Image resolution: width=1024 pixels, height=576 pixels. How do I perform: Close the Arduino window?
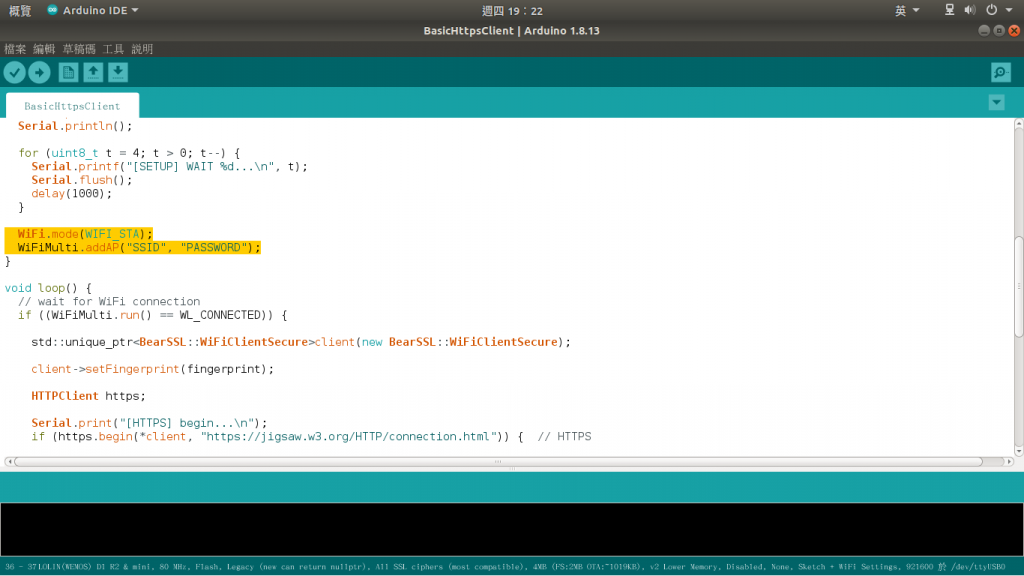1014,31
